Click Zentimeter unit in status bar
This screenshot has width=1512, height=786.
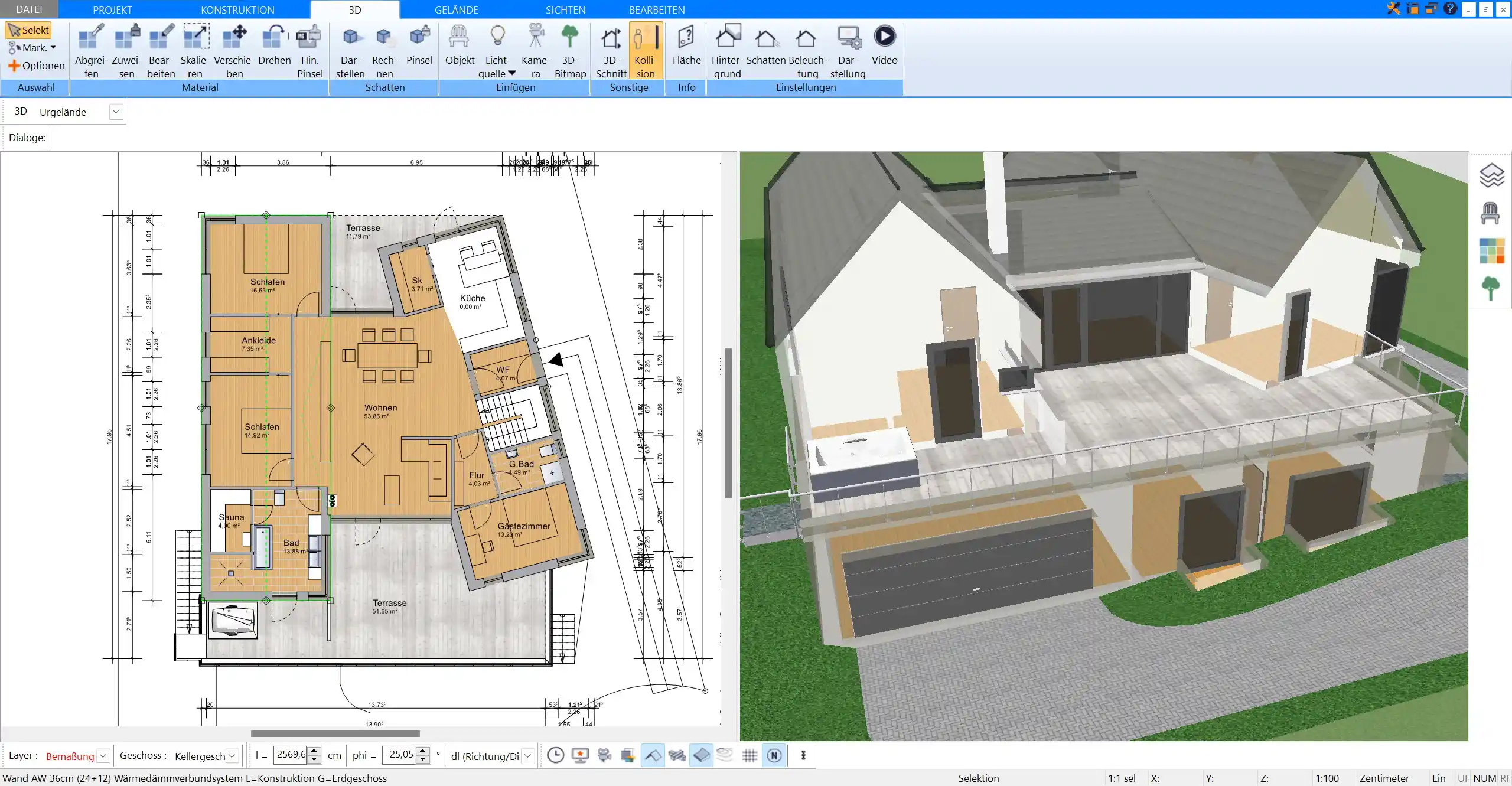[x=1384, y=778]
